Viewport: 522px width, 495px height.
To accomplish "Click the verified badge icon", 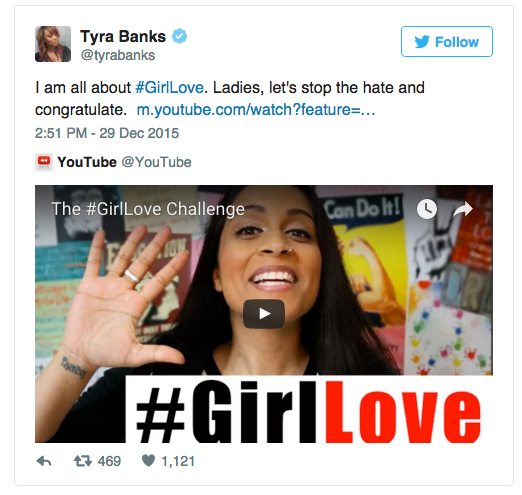I will coord(179,36).
